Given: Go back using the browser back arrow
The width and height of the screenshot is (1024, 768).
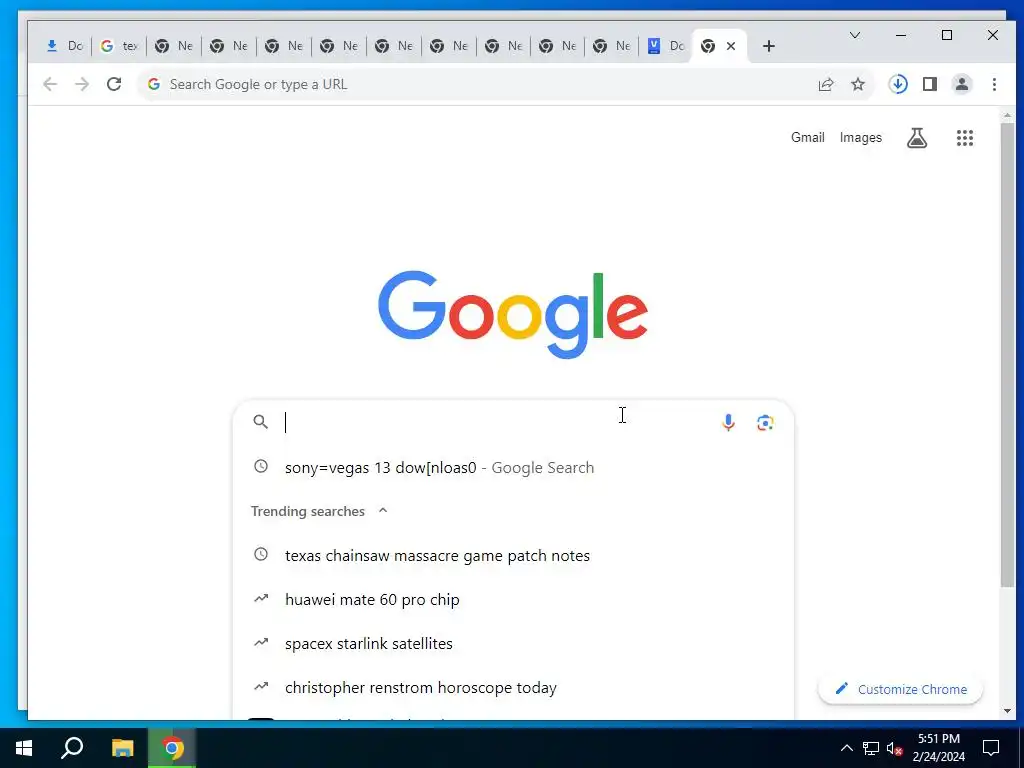Looking at the screenshot, I should pyautogui.click(x=50, y=84).
